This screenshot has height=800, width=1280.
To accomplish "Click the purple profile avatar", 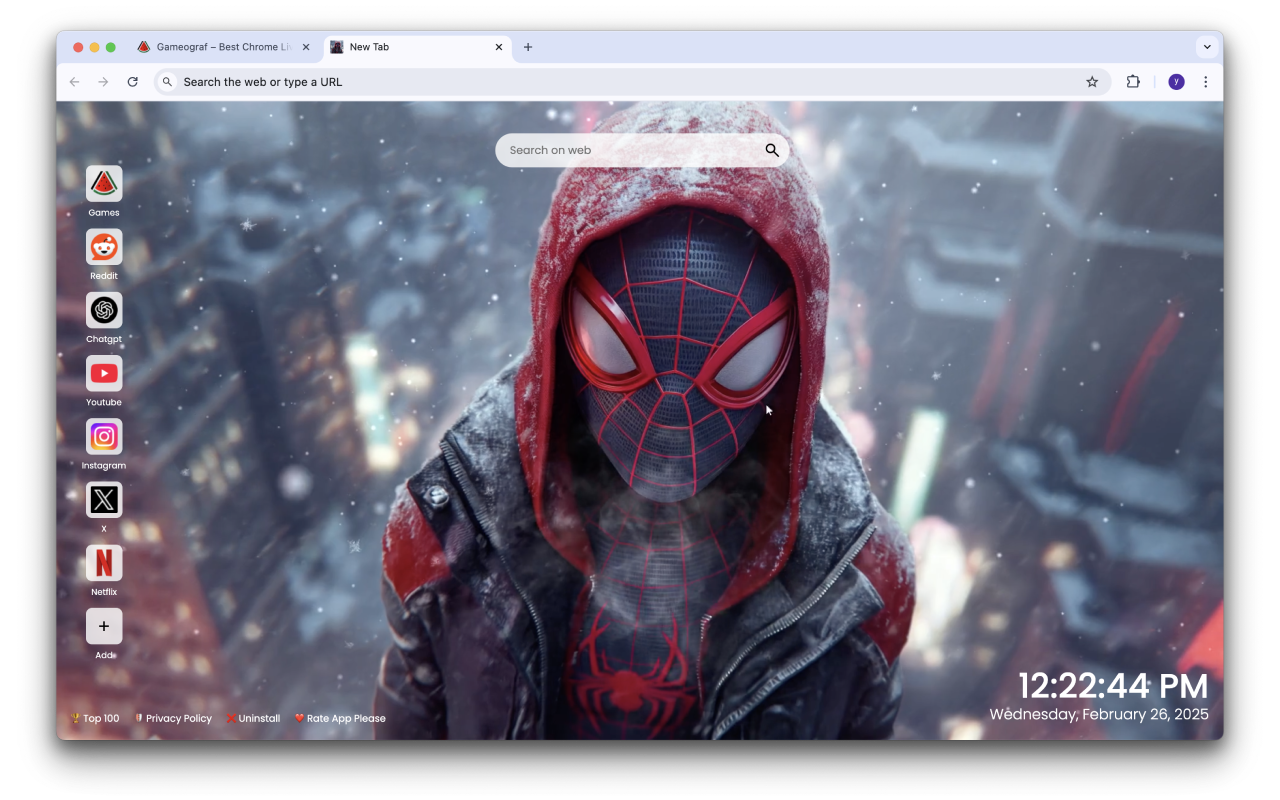I will pyautogui.click(x=1176, y=81).
